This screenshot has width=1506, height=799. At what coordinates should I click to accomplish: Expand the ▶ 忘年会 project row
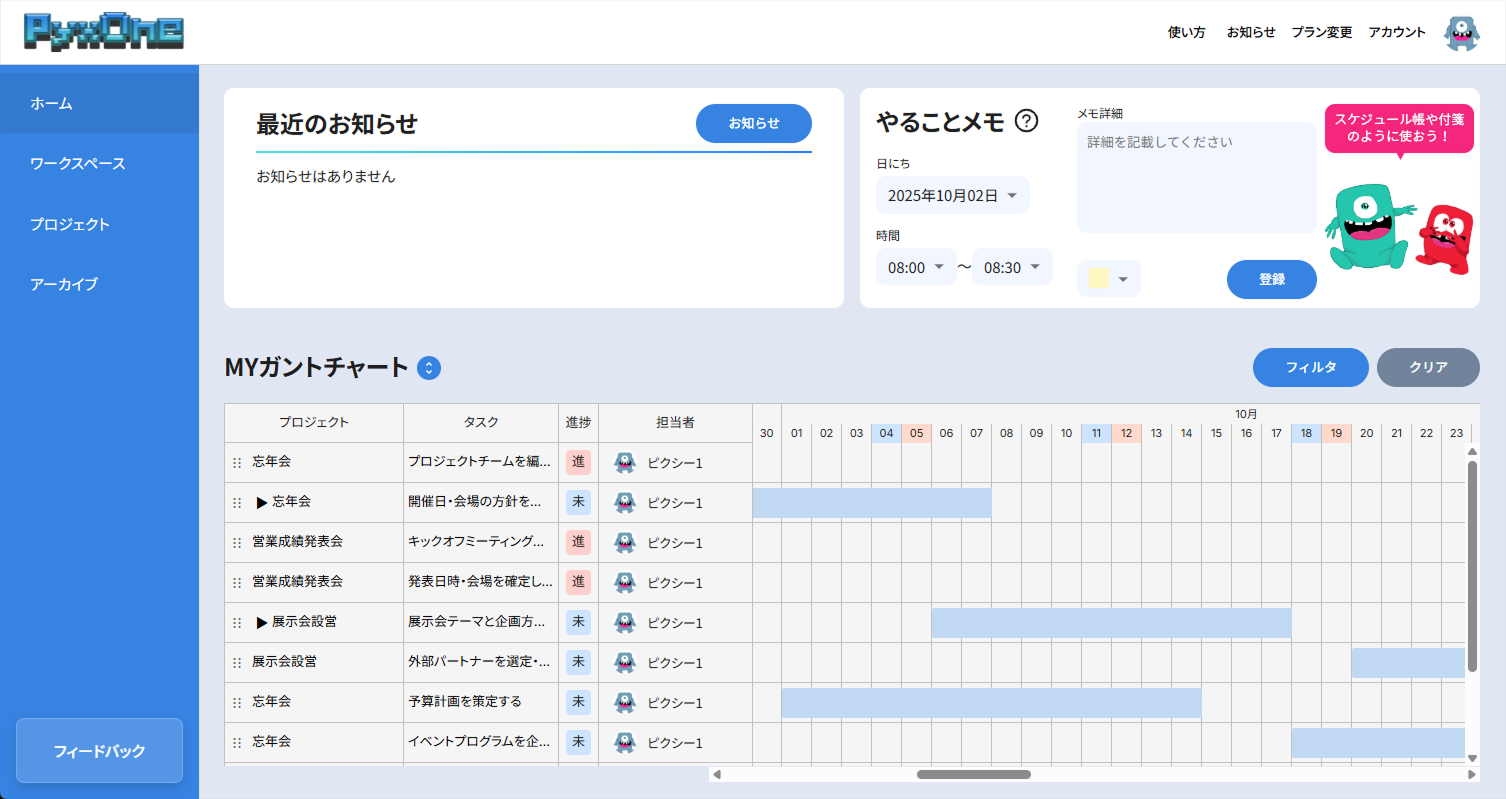point(262,502)
